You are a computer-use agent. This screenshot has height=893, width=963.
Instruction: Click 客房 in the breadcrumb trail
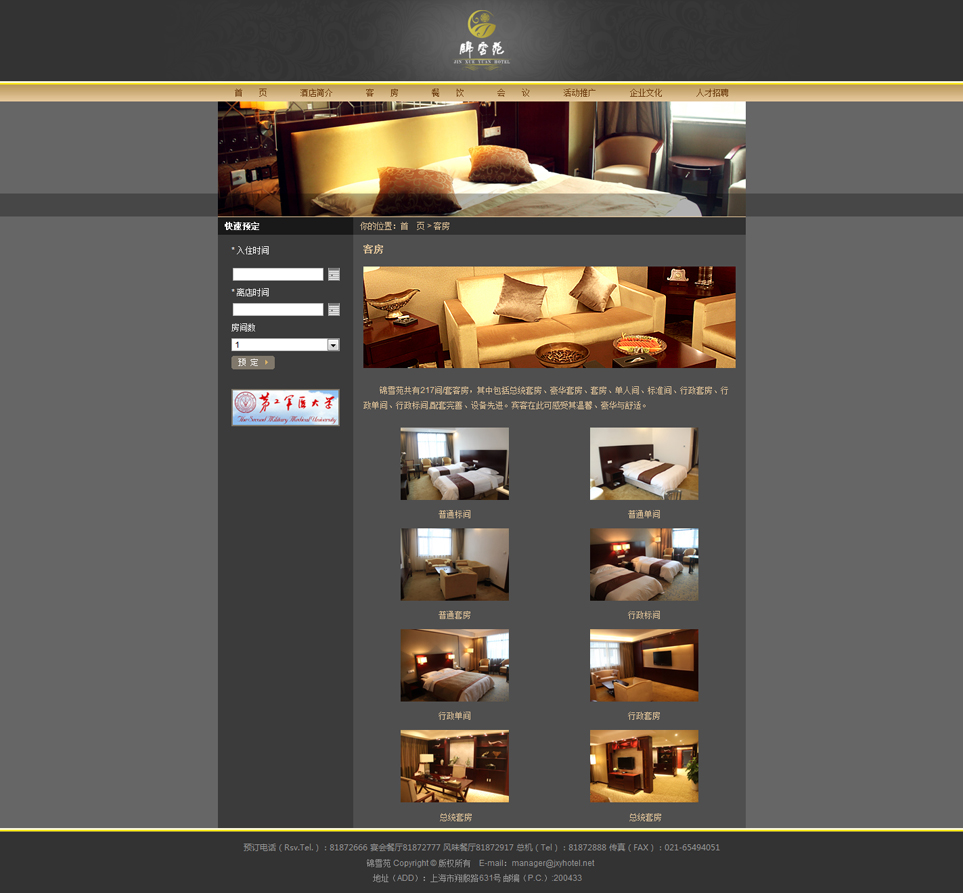pos(442,226)
